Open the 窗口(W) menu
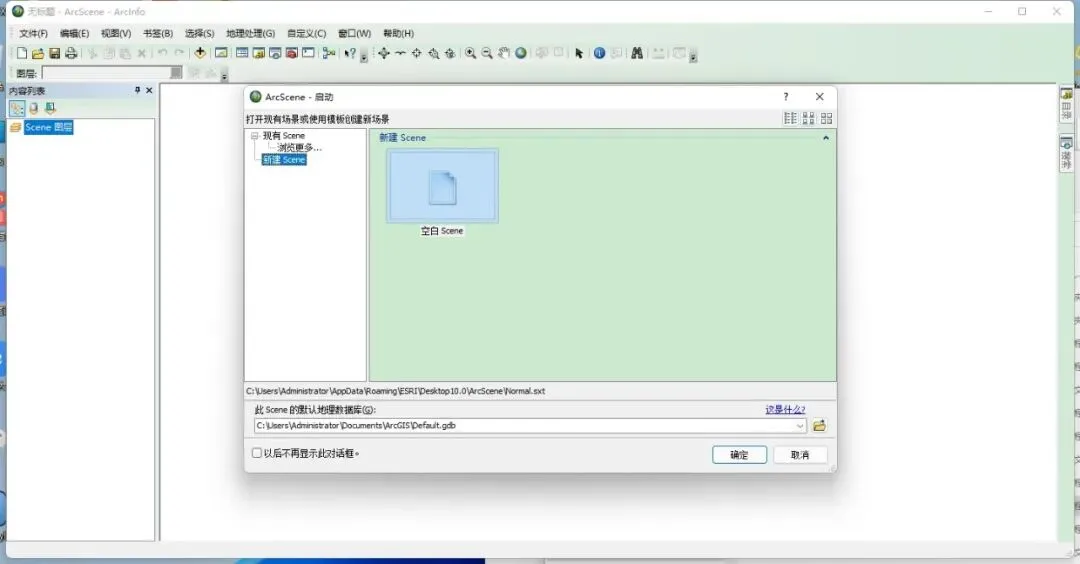 (354, 33)
